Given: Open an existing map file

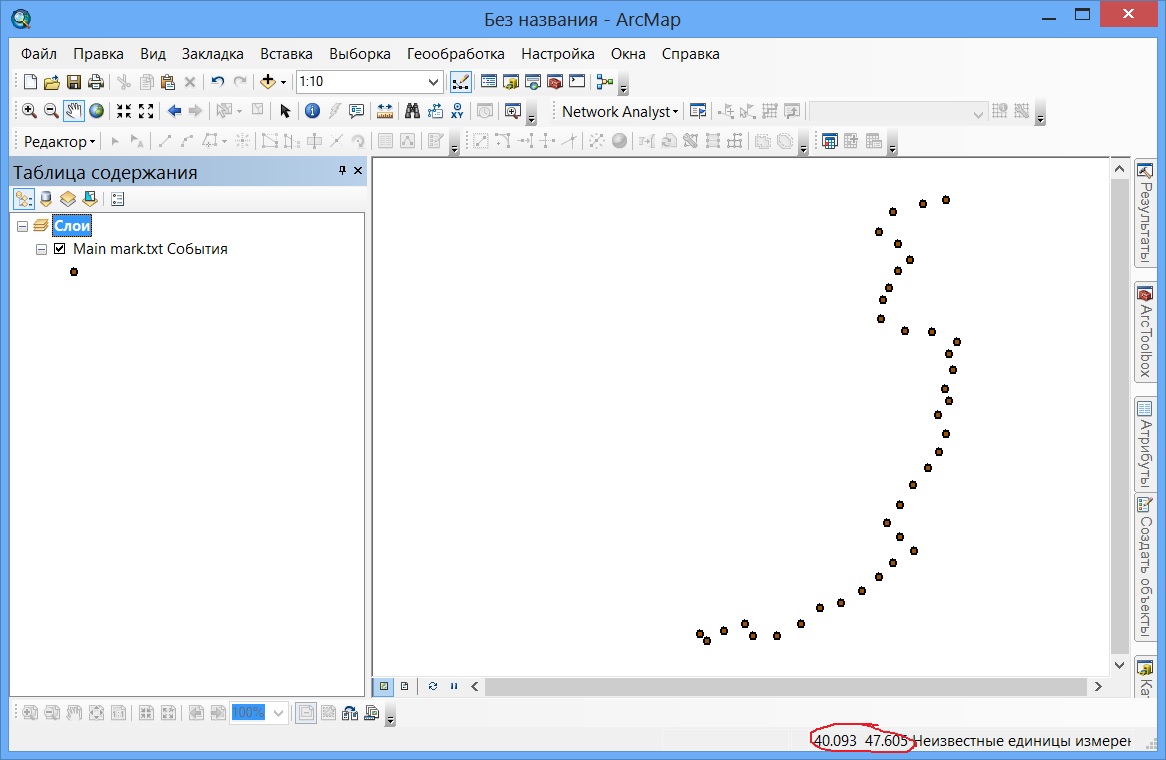Looking at the screenshot, I should click(51, 82).
